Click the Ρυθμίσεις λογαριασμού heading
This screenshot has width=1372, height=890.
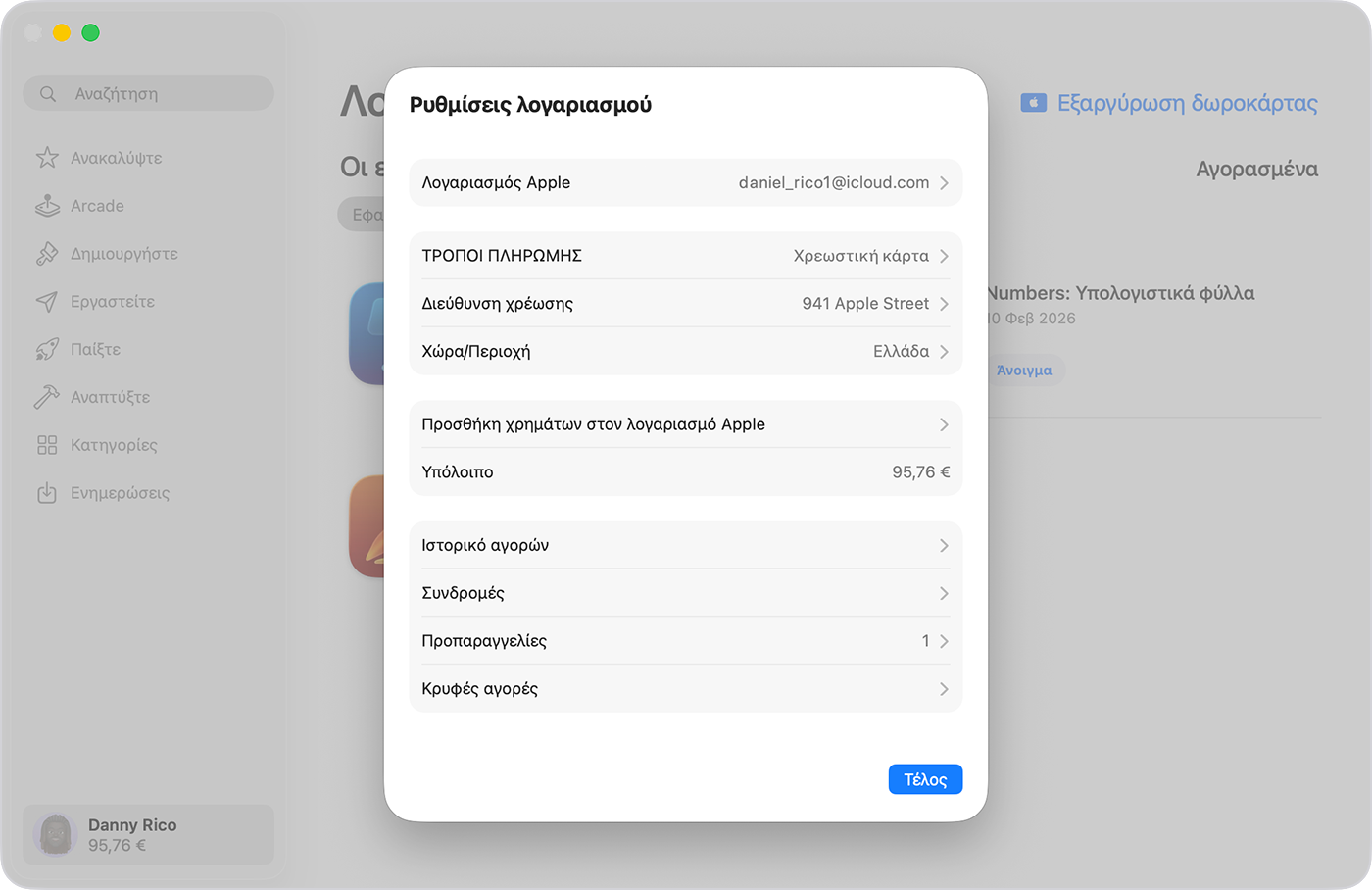[x=530, y=105]
